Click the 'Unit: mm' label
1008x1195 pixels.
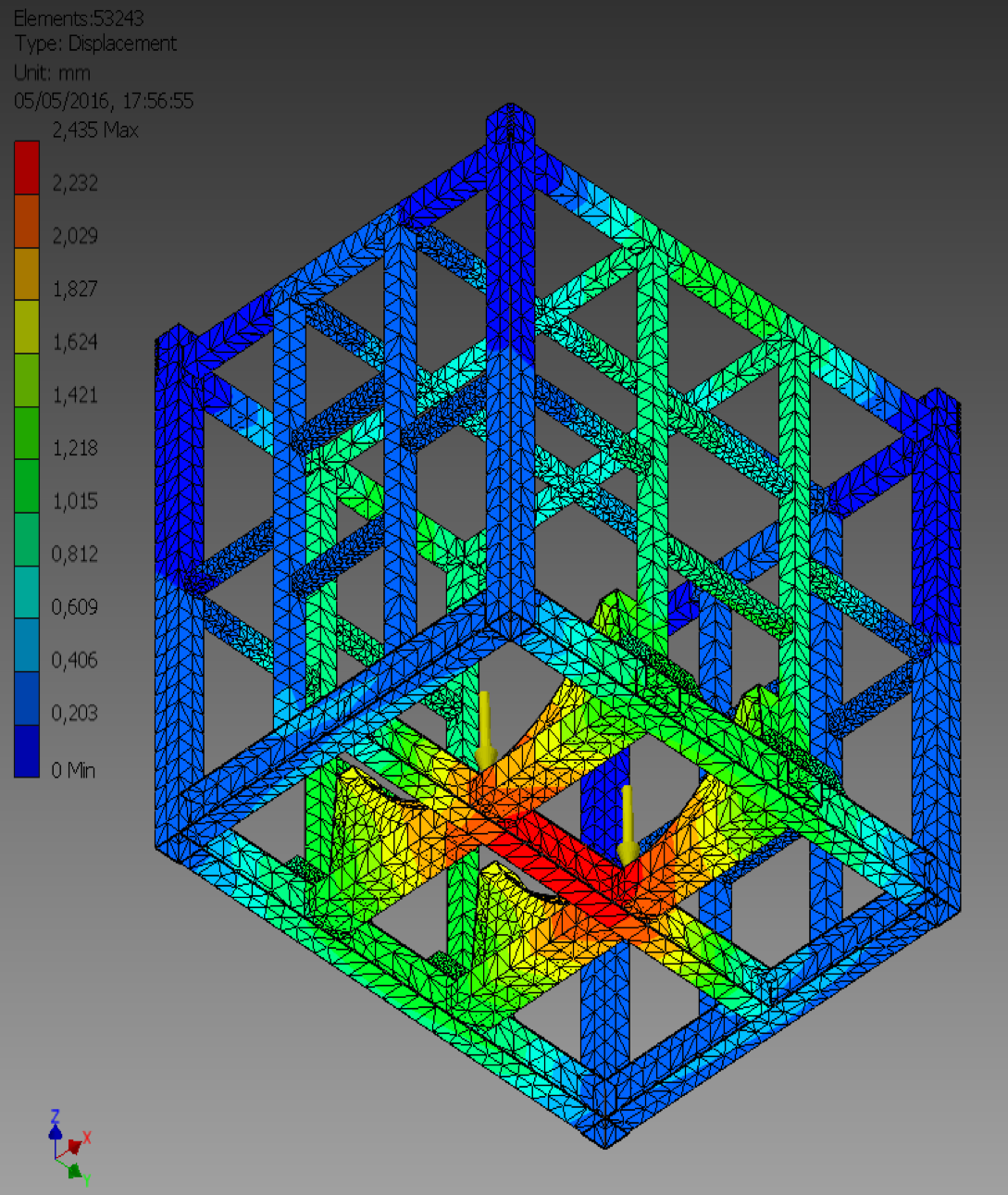pos(52,72)
